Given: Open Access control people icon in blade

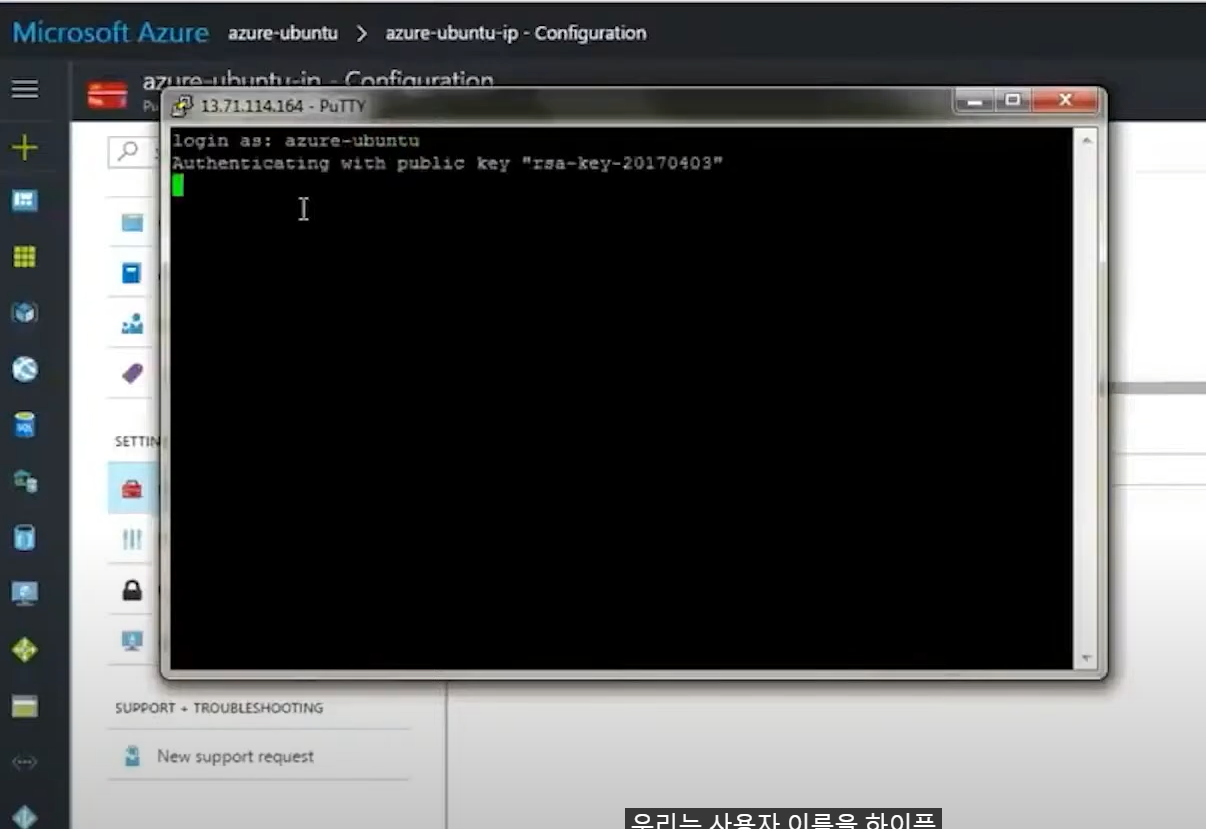Looking at the screenshot, I should point(132,324).
